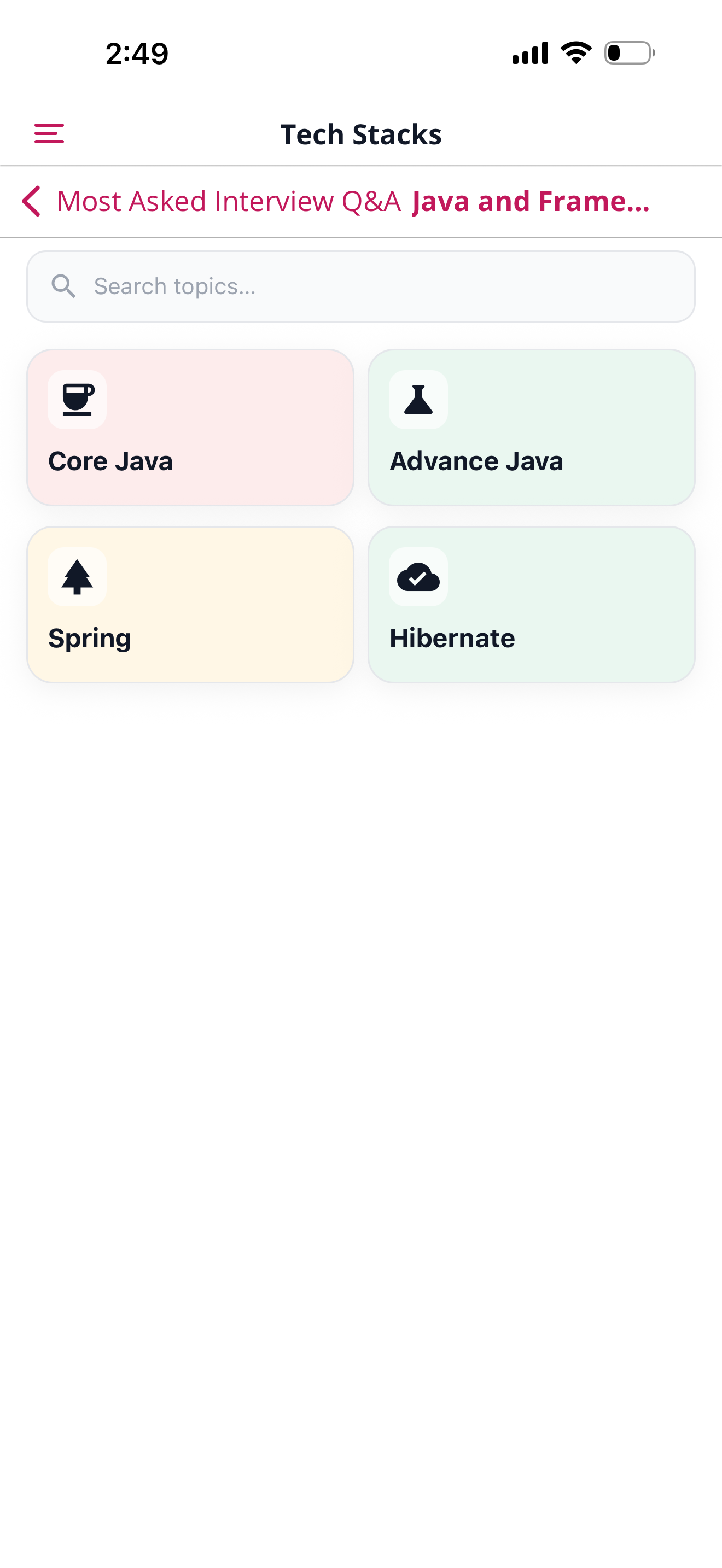Open the Advance Java topic card
The width and height of the screenshot is (722, 1568).
coord(532,428)
